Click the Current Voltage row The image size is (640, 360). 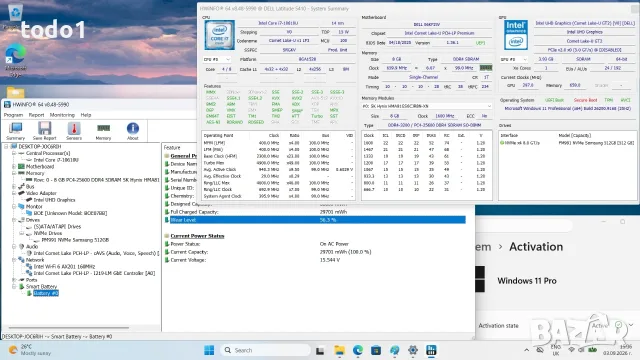click(315, 260)
